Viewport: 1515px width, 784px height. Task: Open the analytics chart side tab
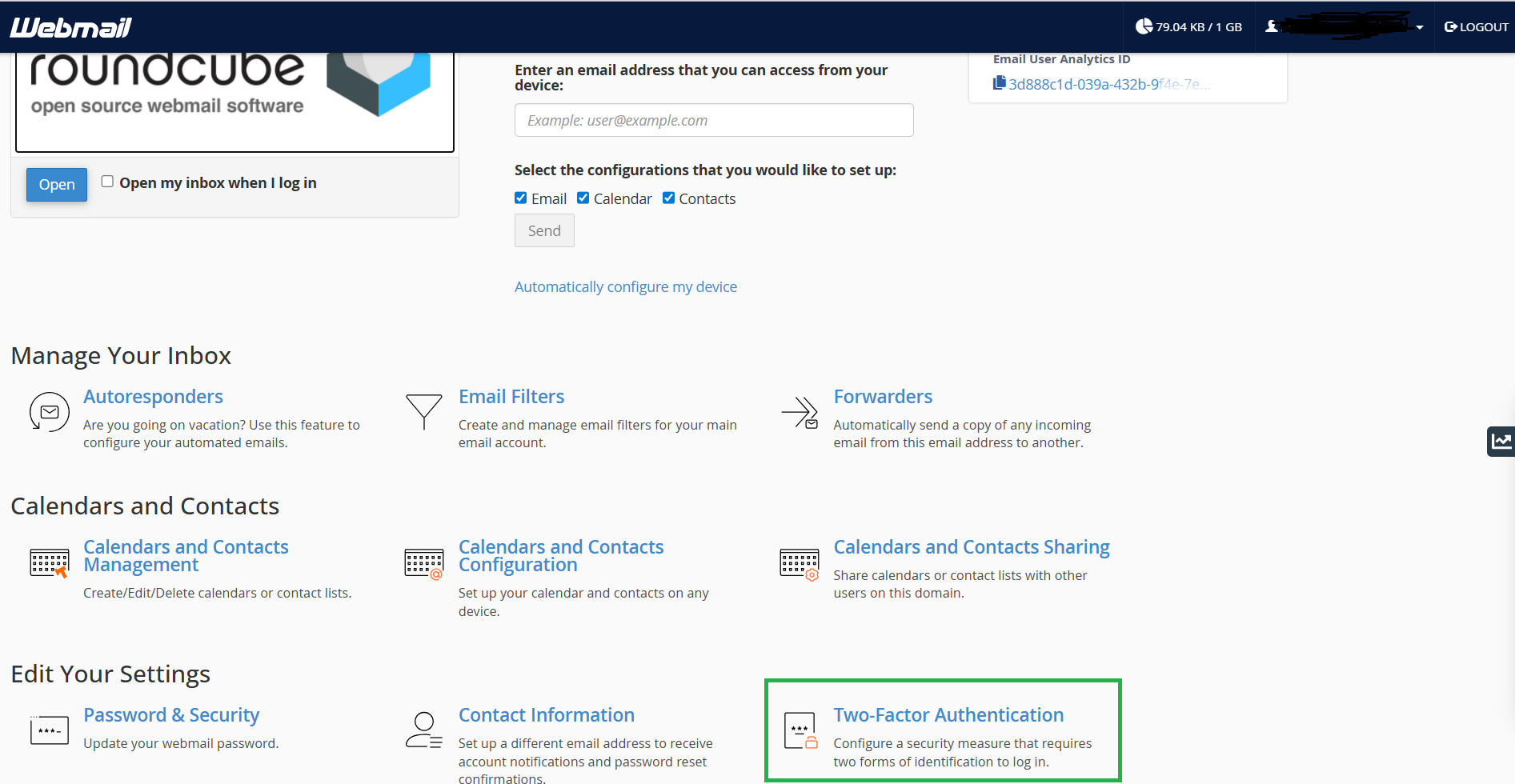tap(1501, 441)
